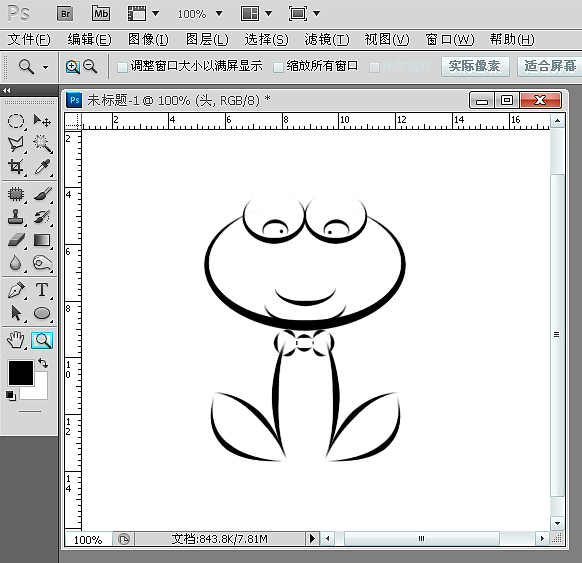Open the 图像(I) menu

(x=148, y=39)
